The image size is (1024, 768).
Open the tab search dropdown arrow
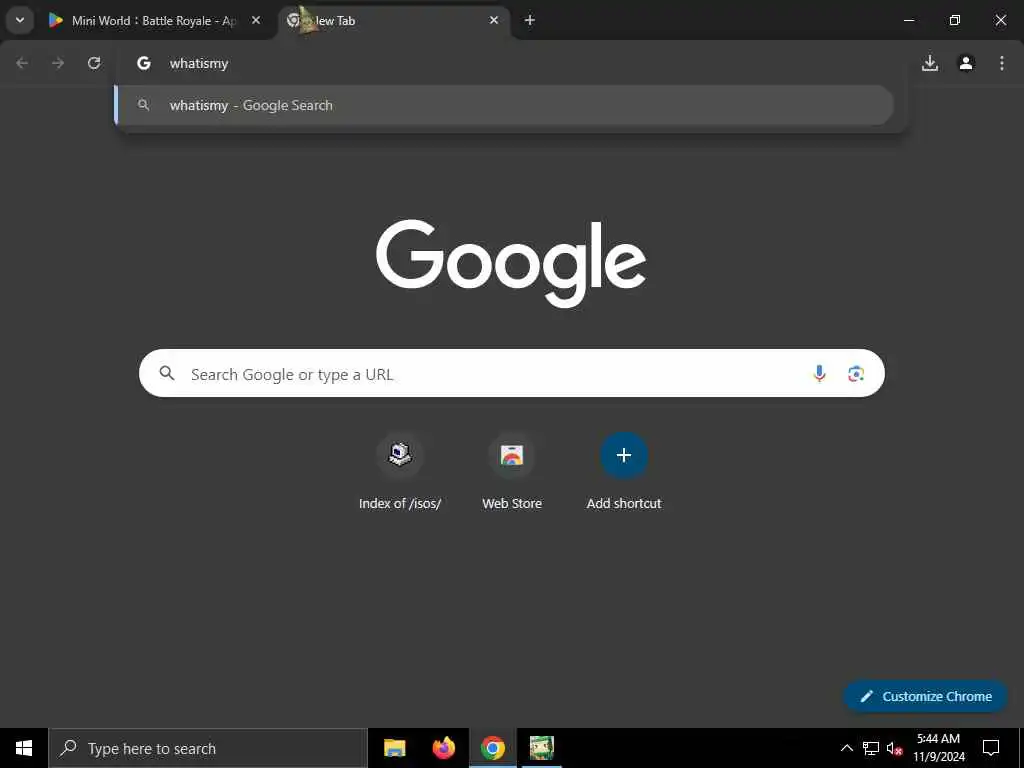click(20, 20)
